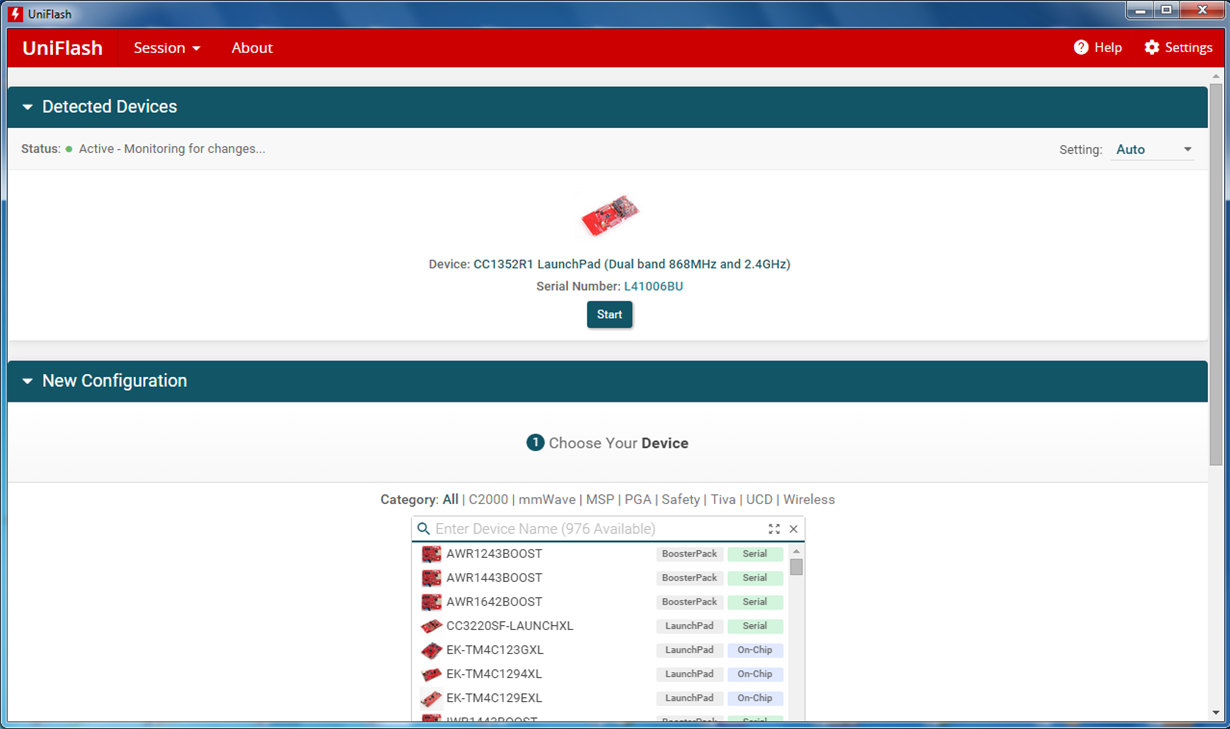This screenshot has height=729, width=1230.
Task: Select EK-TM4C123GXL device row
Action: [x=601, y=650]
